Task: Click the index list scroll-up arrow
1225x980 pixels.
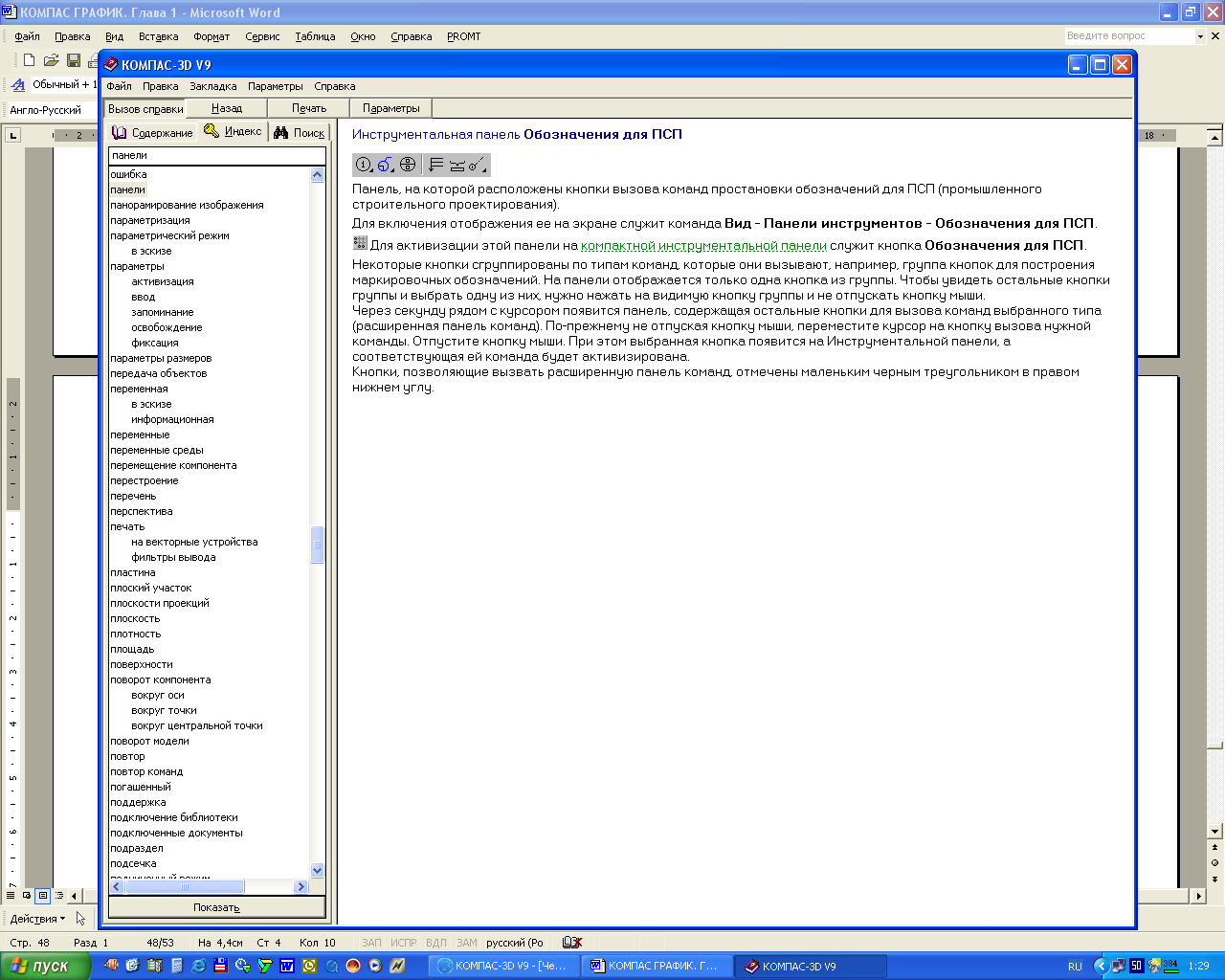Action: [318, 175]
